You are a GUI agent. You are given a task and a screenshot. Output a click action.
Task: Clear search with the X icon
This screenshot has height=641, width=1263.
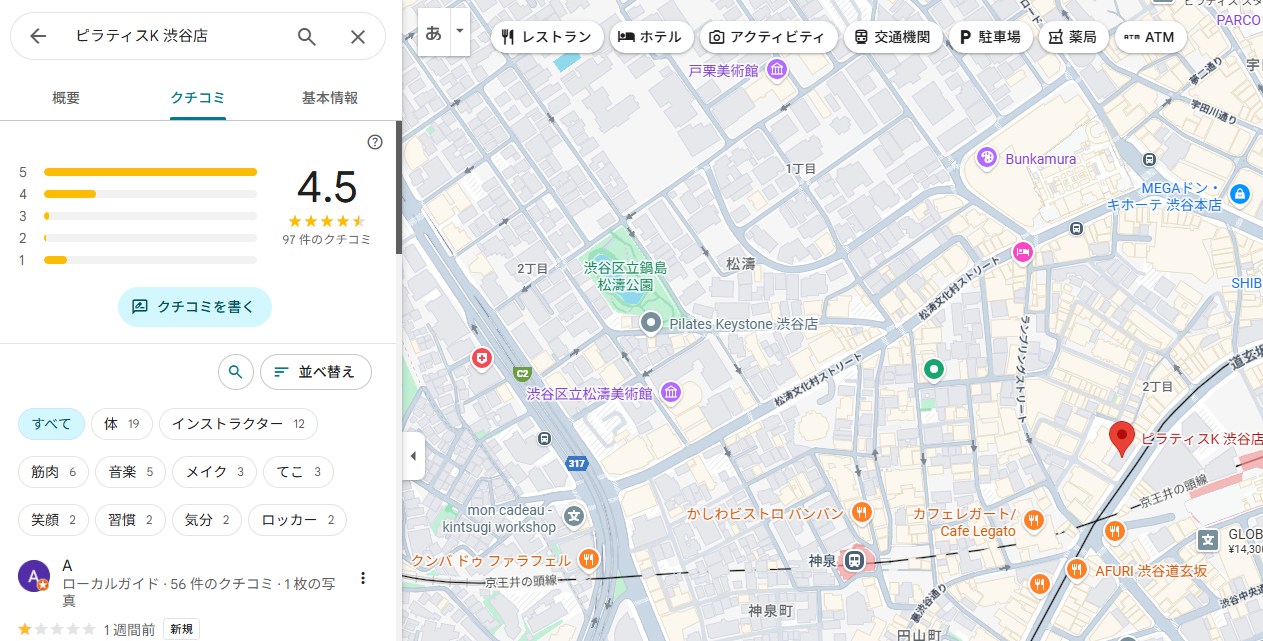point(358,37)
